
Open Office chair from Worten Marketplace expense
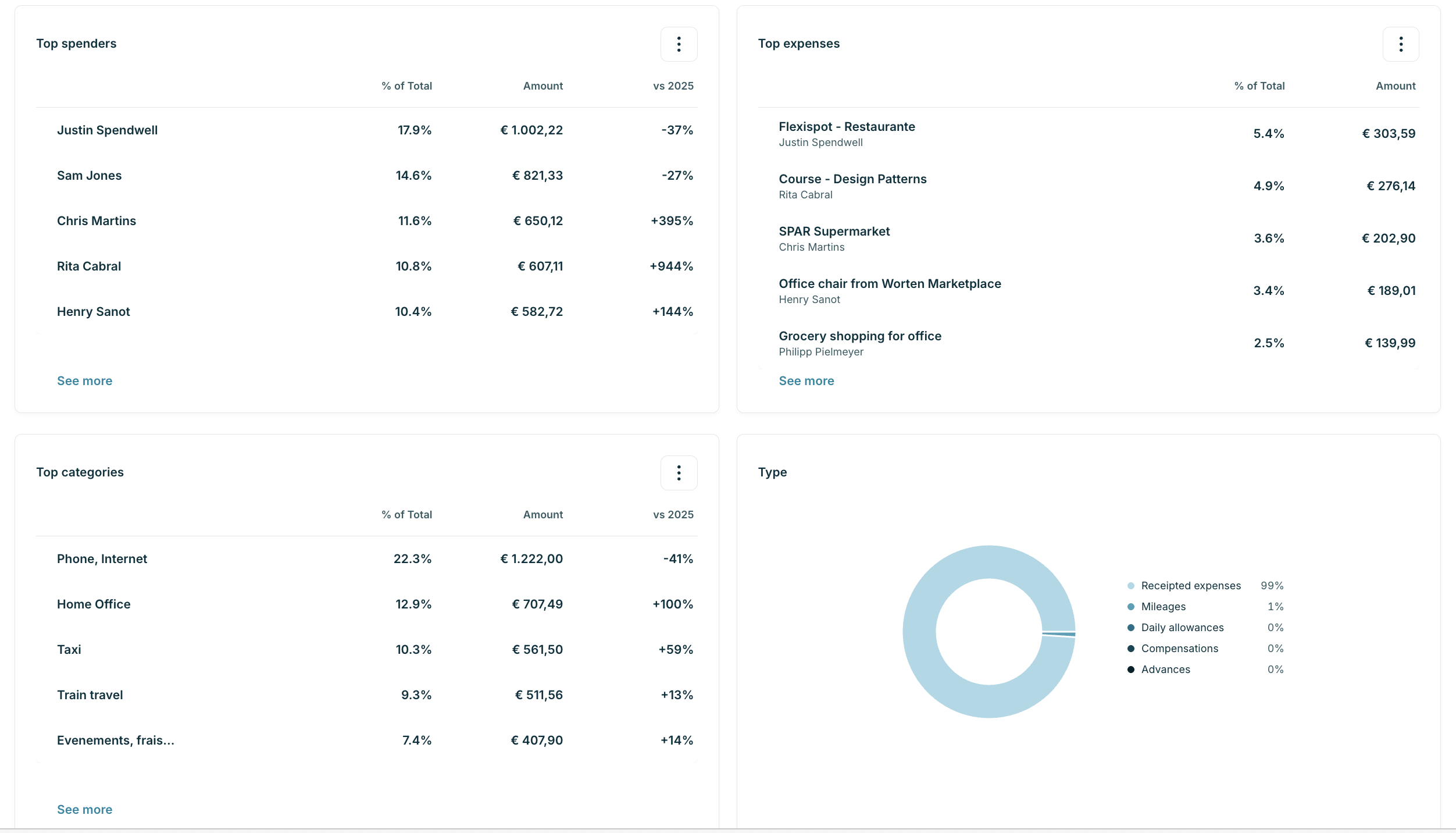tap(1089, 291)
